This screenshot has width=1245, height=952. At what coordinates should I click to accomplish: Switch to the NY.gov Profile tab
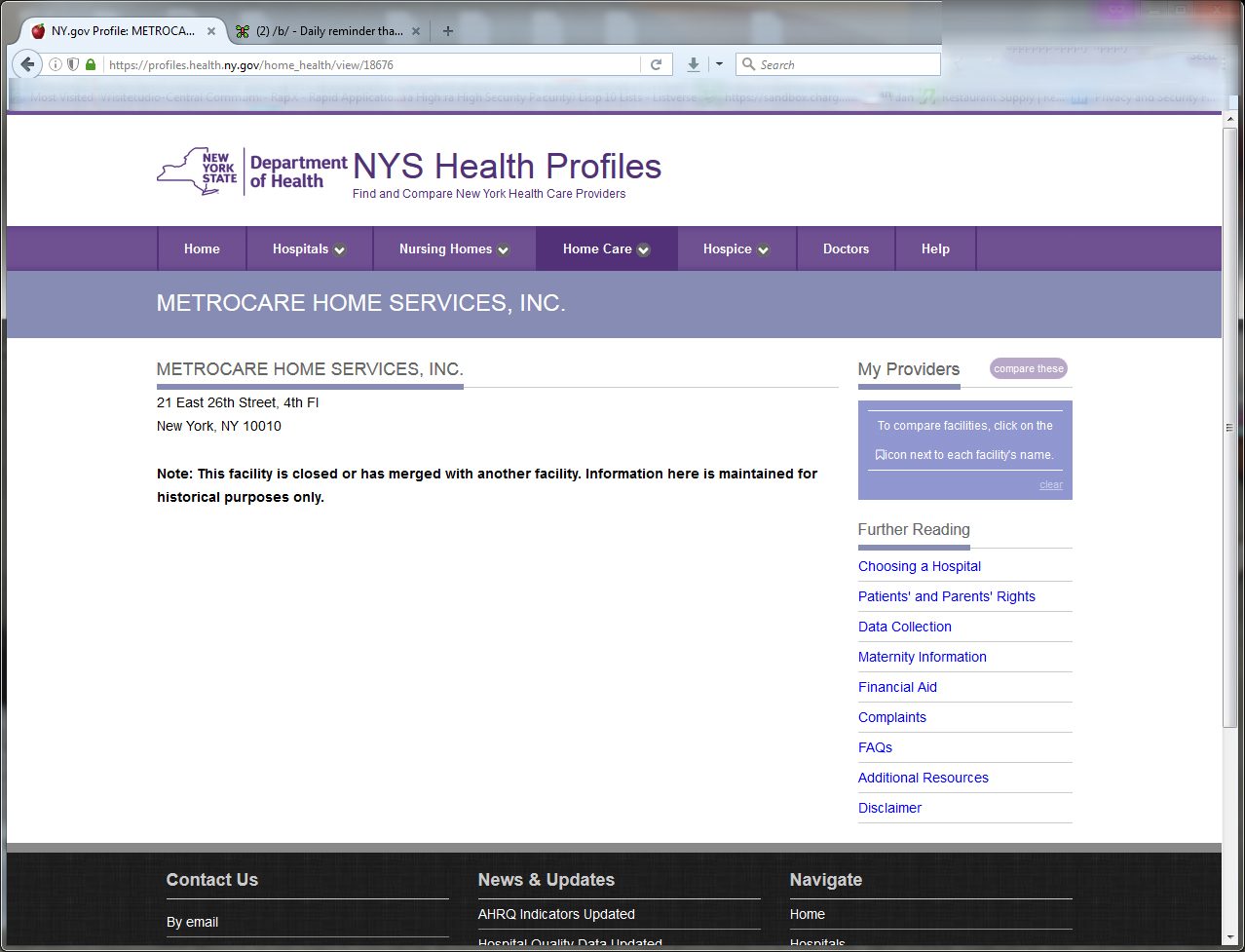coord(124,31)
